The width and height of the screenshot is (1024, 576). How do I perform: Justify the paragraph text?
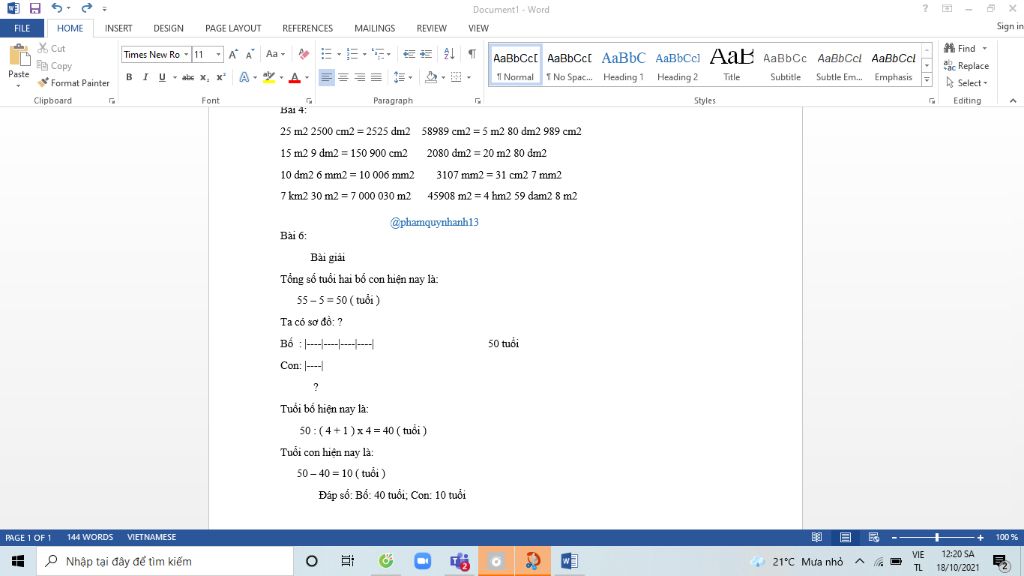(x=376, y=77)
